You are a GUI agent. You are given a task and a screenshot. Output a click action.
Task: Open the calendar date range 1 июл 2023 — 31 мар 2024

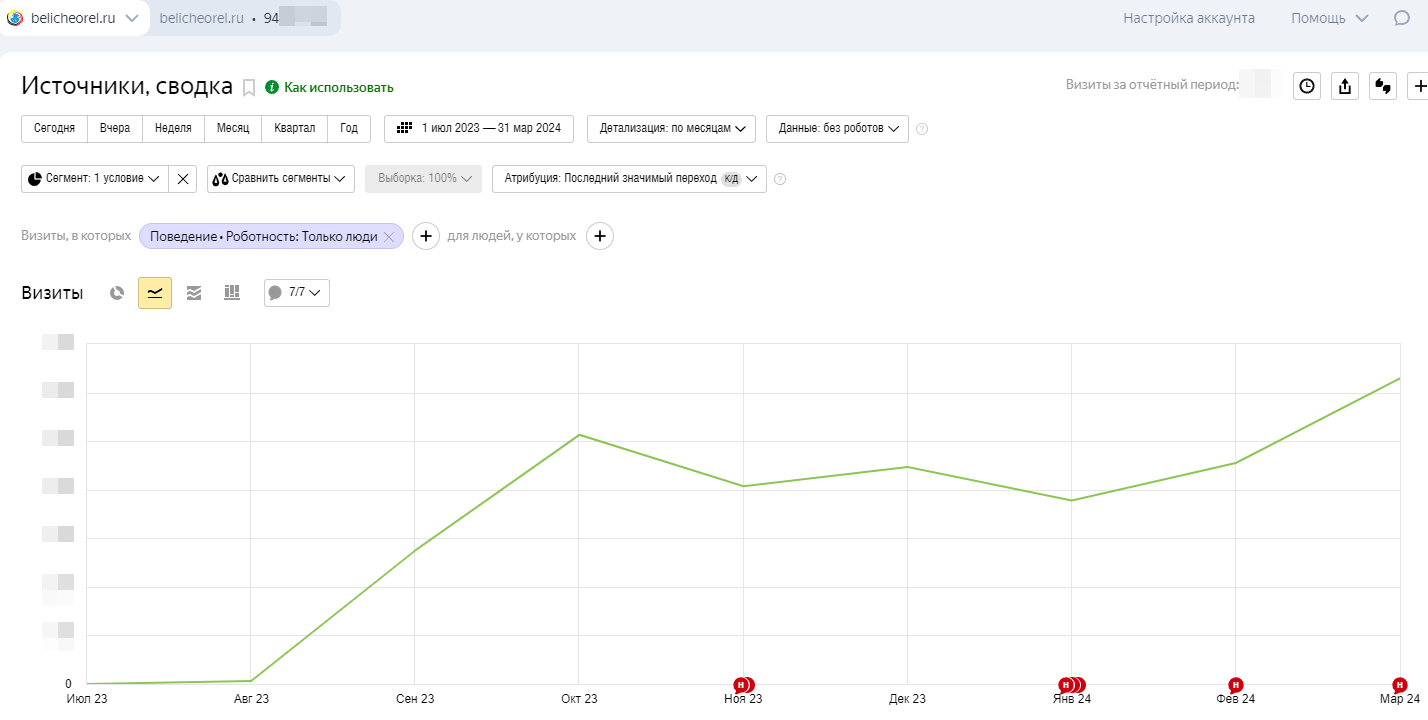[x=479, y=129]
